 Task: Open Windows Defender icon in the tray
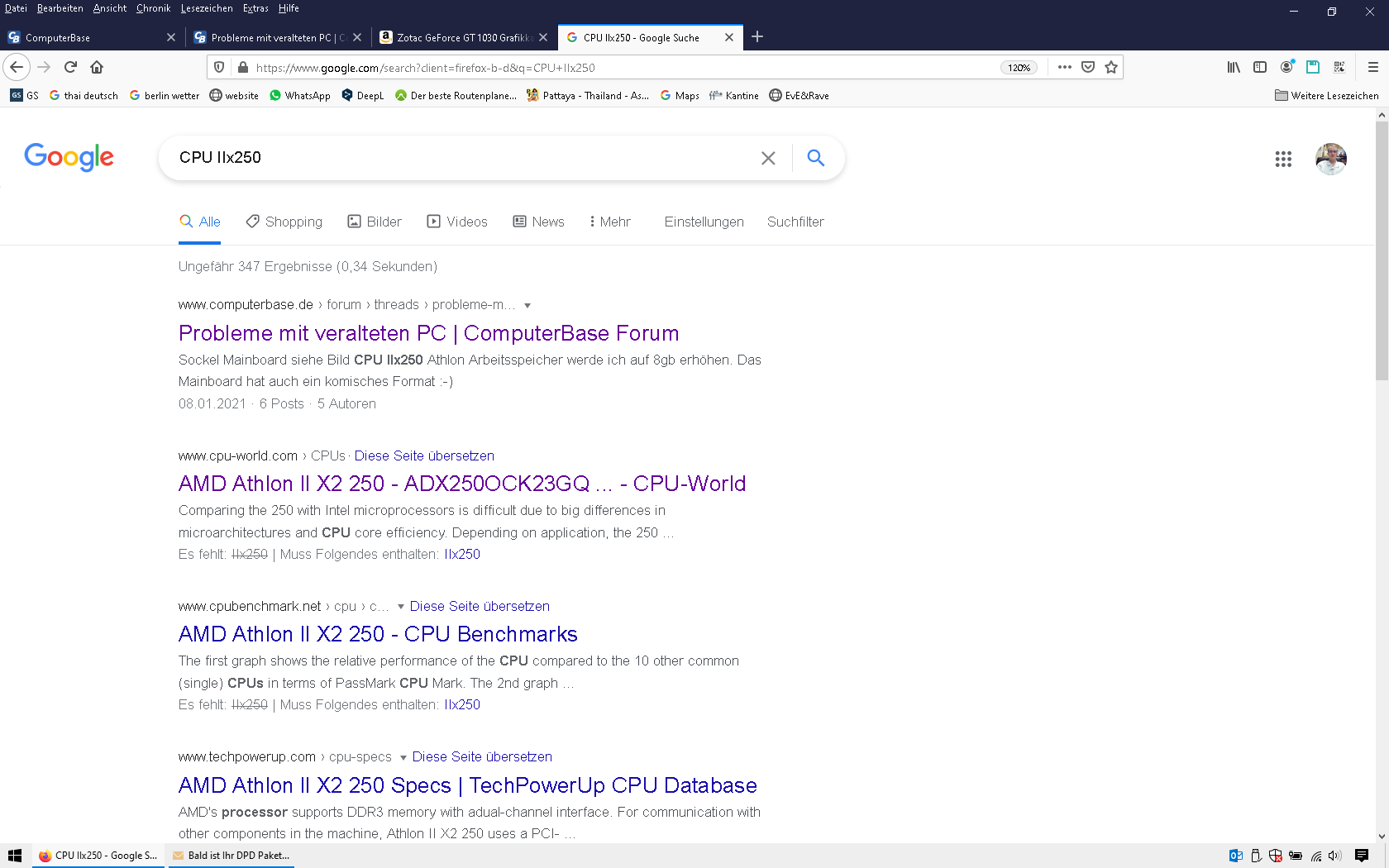pyautogui.click(x=1275, y=856)
